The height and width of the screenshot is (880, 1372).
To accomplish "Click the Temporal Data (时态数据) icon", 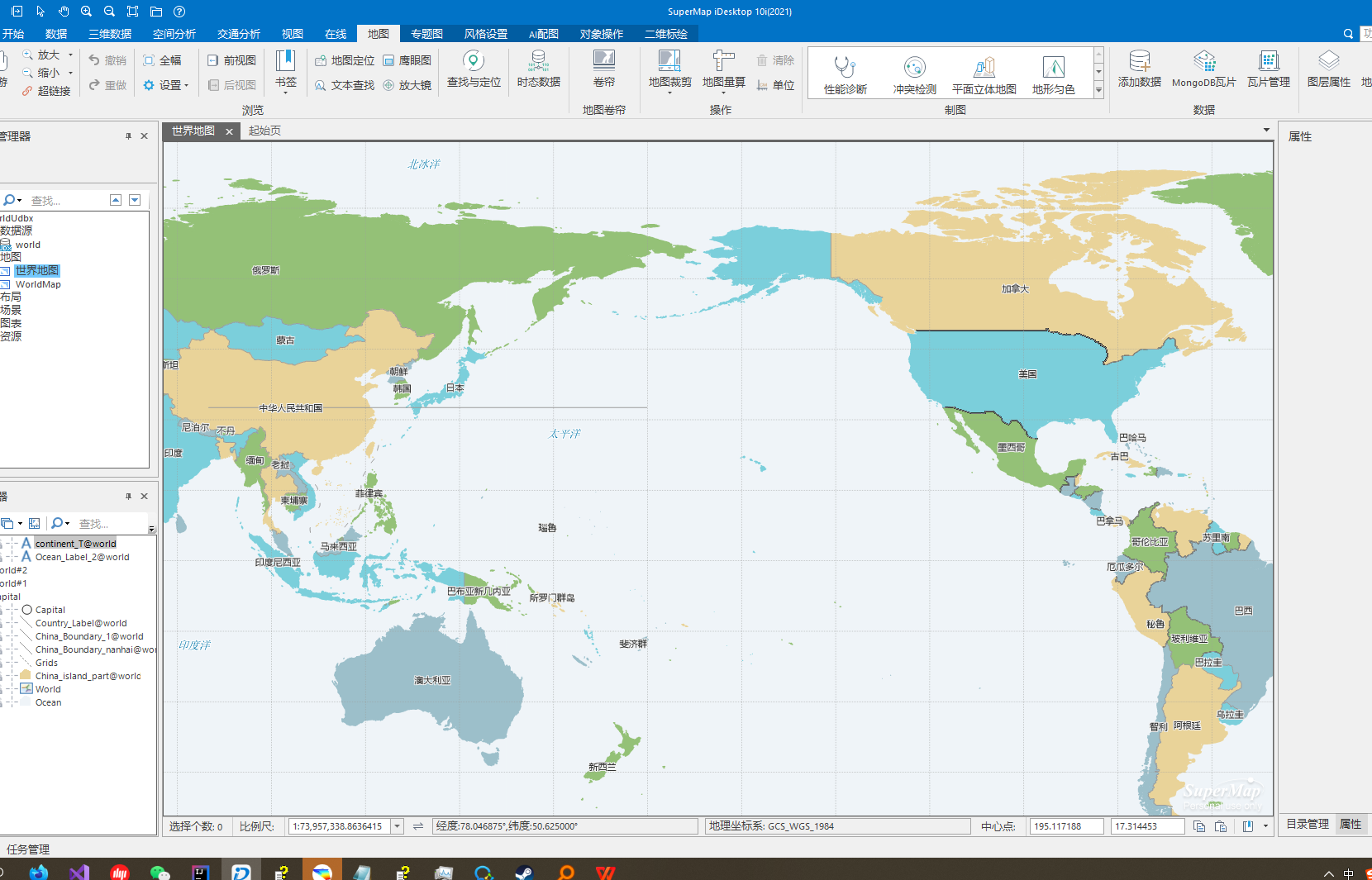I will coord(538,69).
